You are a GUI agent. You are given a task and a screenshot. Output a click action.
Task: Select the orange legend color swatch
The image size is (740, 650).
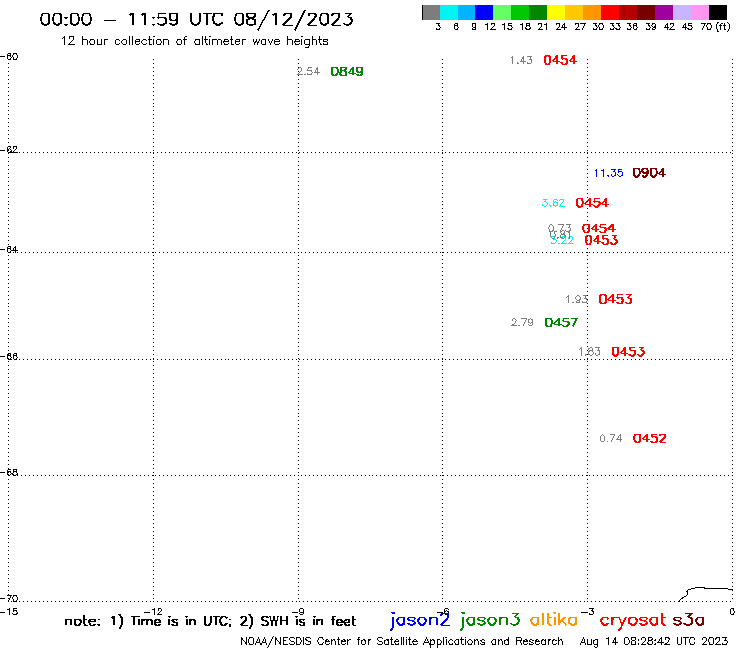pyautogui.click(x=592, y=12)
